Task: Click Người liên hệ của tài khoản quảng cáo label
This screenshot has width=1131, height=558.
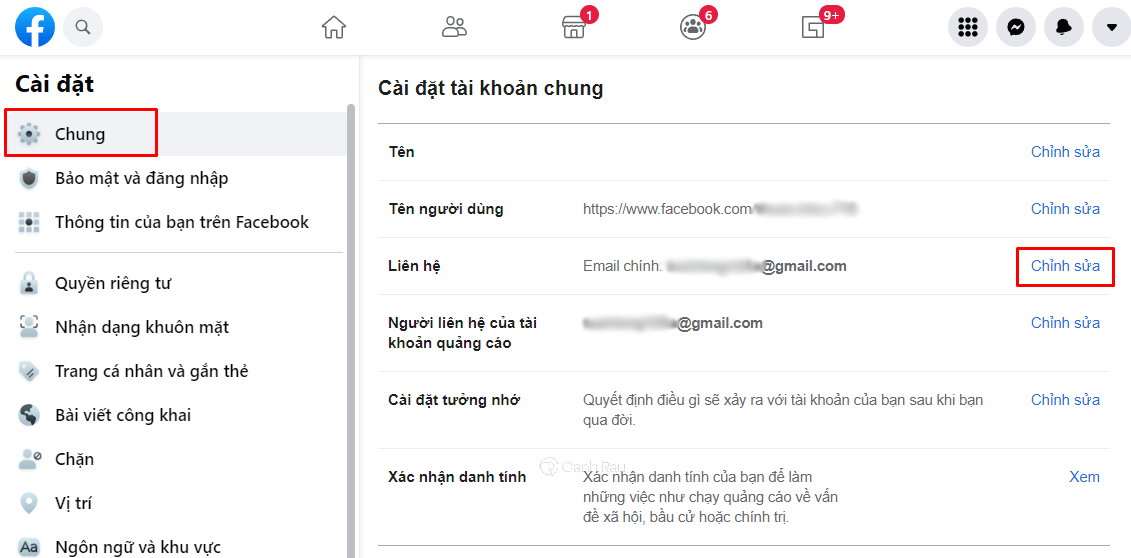Action: coord(462,333)
